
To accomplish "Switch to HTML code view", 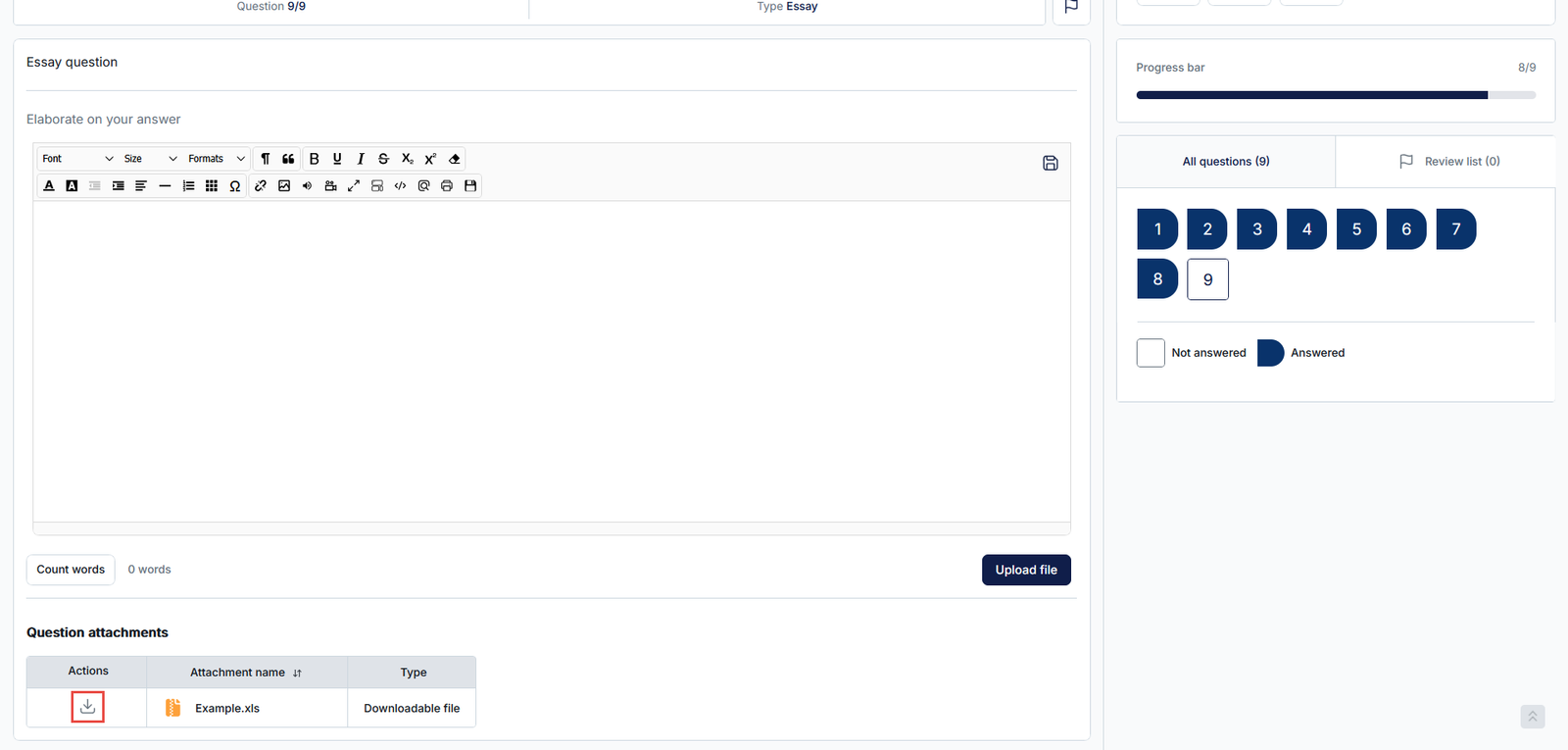I will 400,185.
